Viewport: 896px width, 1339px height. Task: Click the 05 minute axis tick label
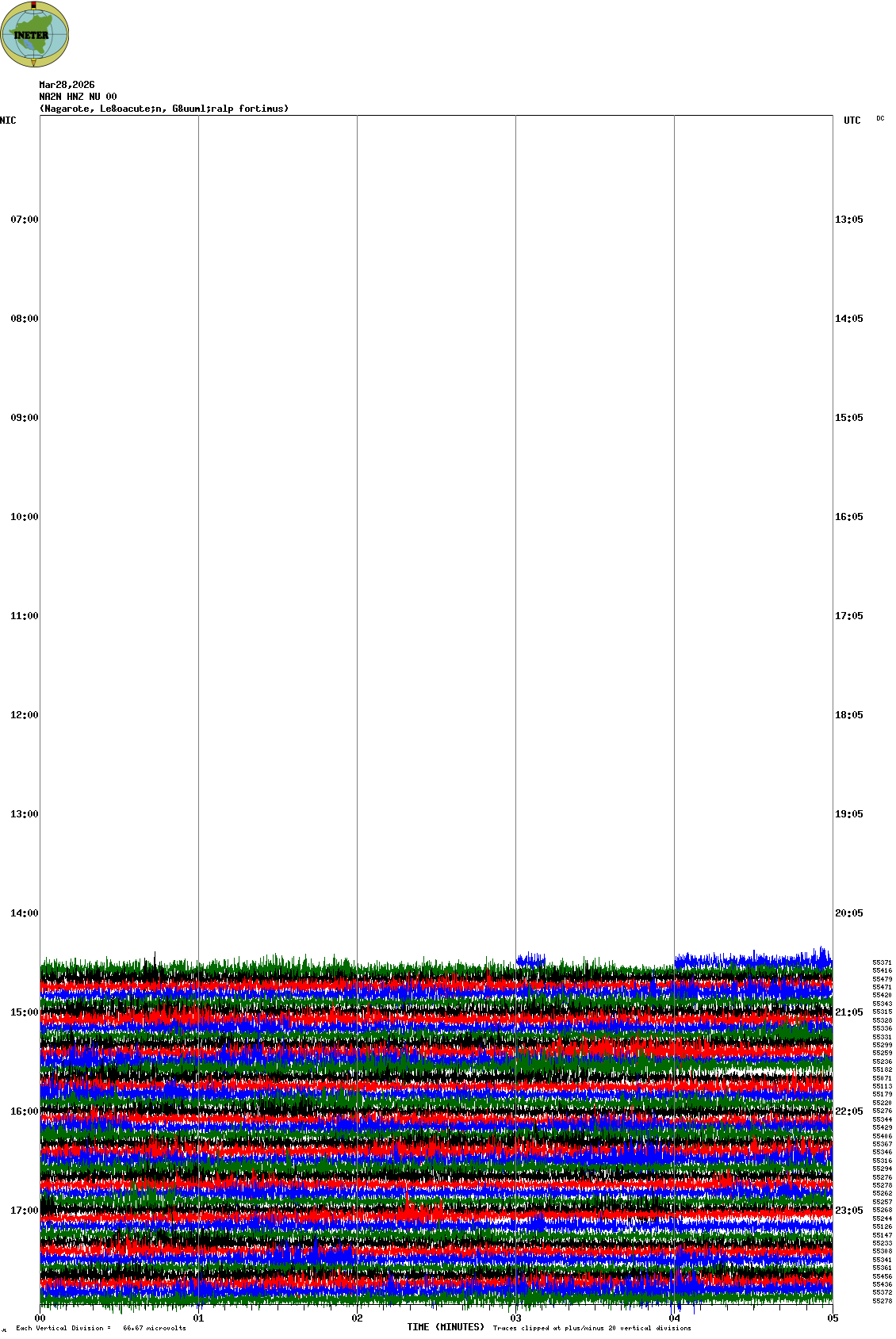833,1318
